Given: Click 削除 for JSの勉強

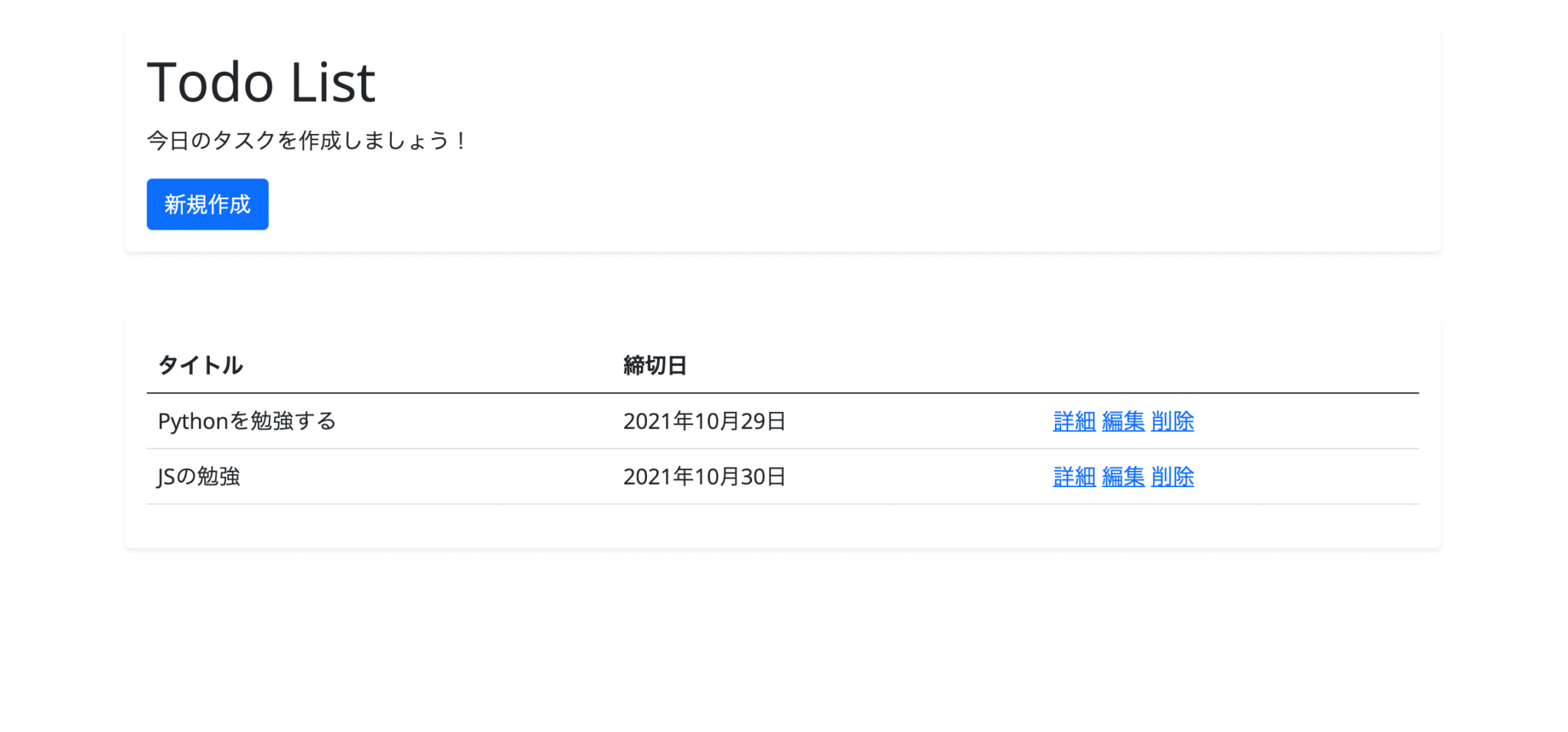Looking at the screenshot, I should pyautogui.click(x=1172, y=475).
